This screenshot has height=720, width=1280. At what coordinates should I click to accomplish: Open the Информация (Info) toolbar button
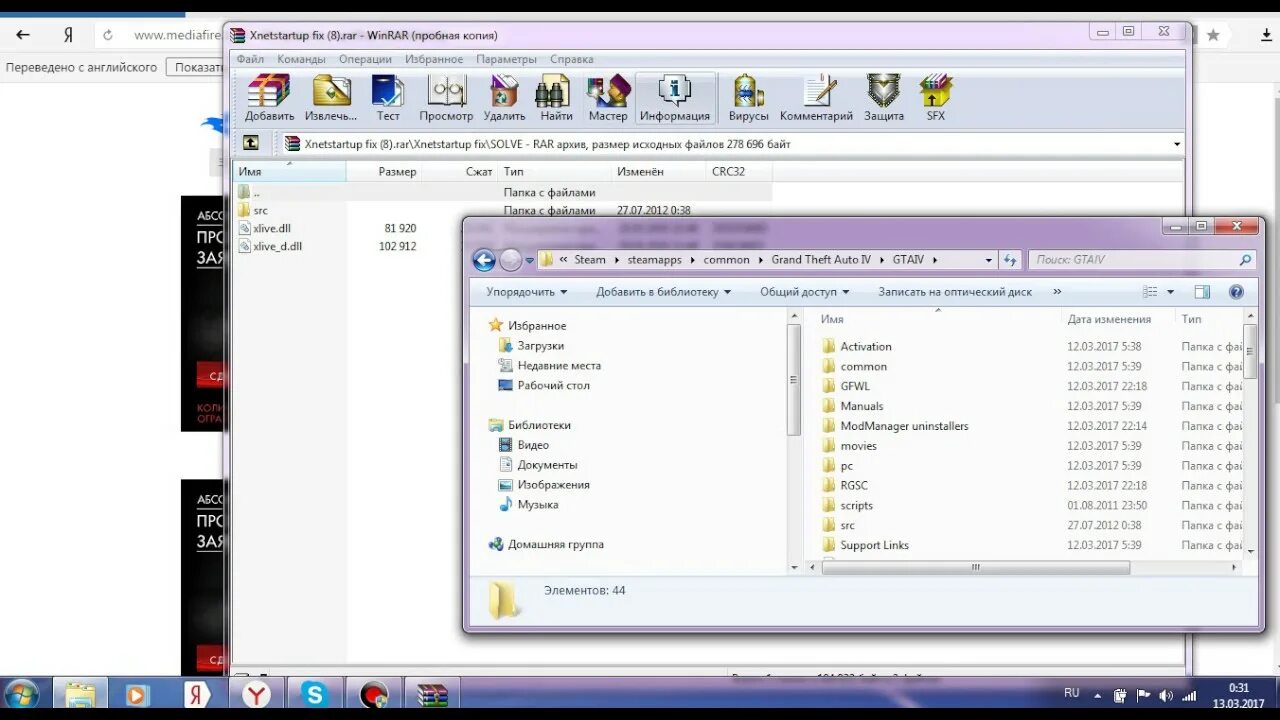pyautogui.click(x=675, y=98)
